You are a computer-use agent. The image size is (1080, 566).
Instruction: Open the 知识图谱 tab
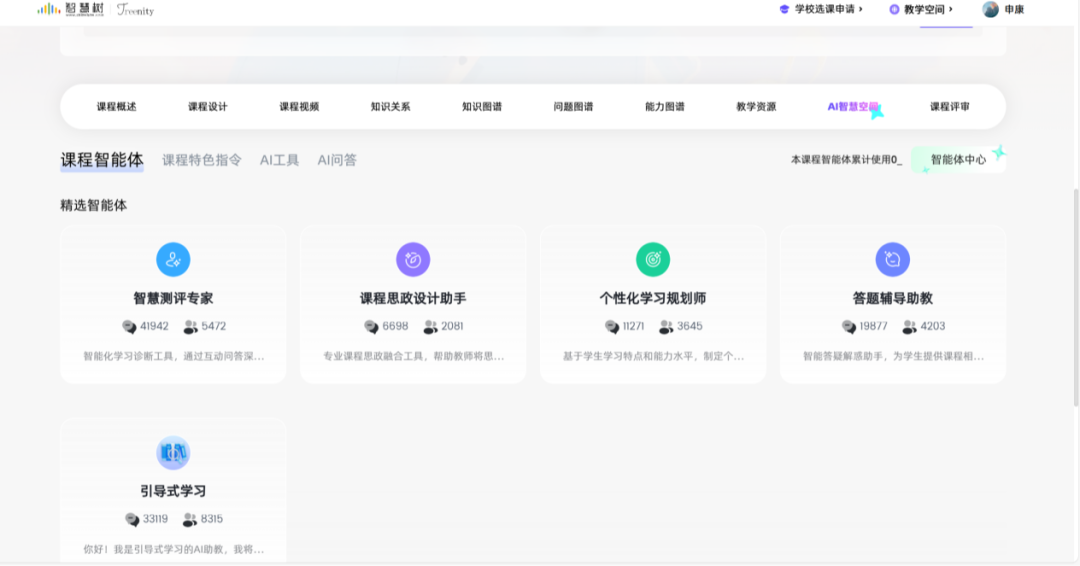coord(482,107)
